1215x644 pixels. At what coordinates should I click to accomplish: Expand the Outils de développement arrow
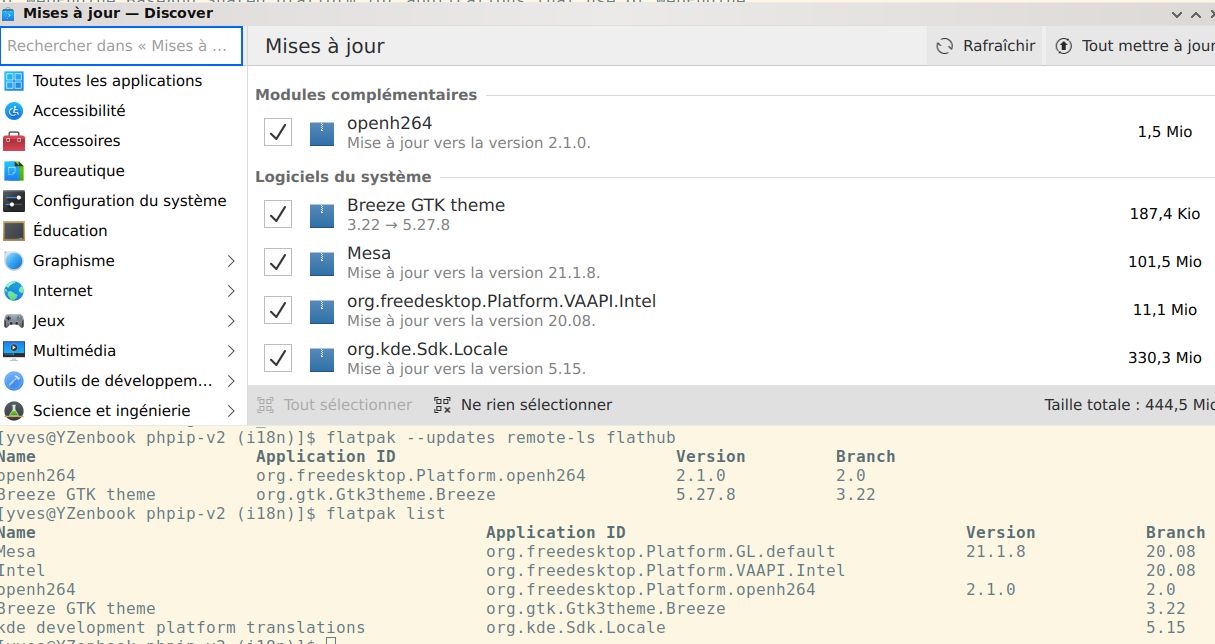pos(231,381)
